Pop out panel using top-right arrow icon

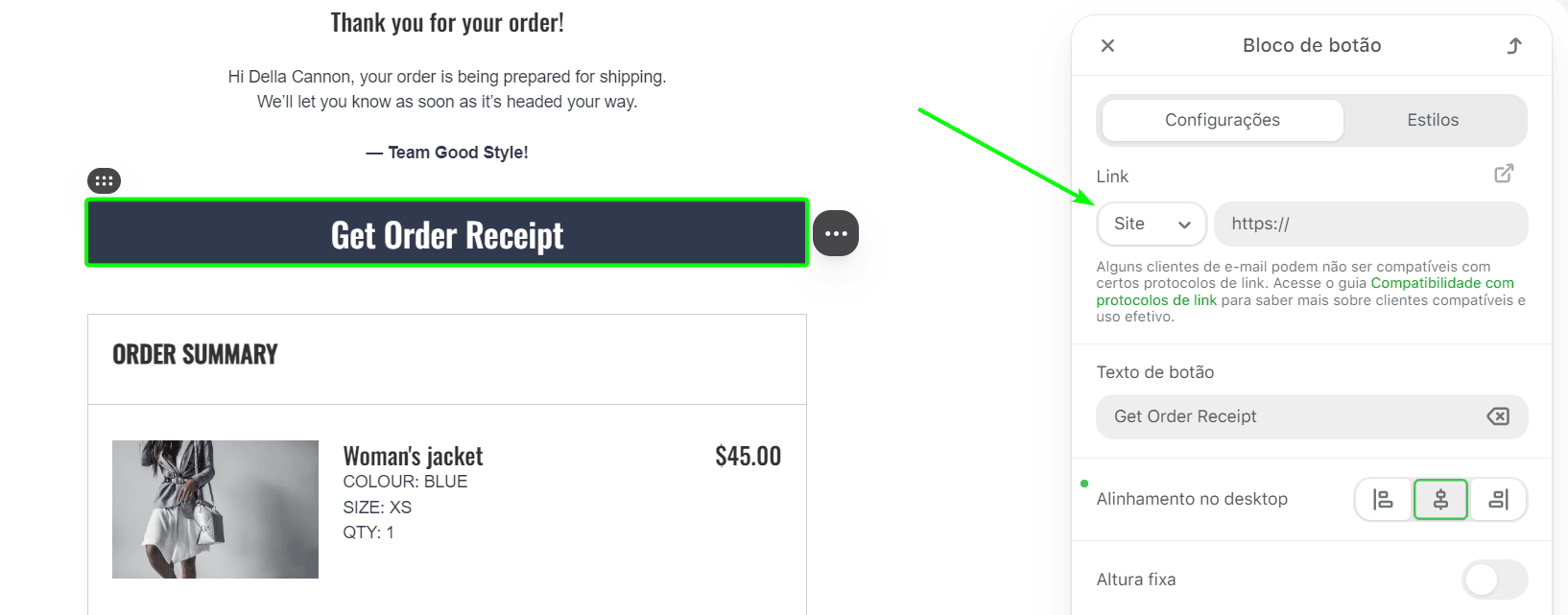pyautogui.click(x=1514, y=45)
